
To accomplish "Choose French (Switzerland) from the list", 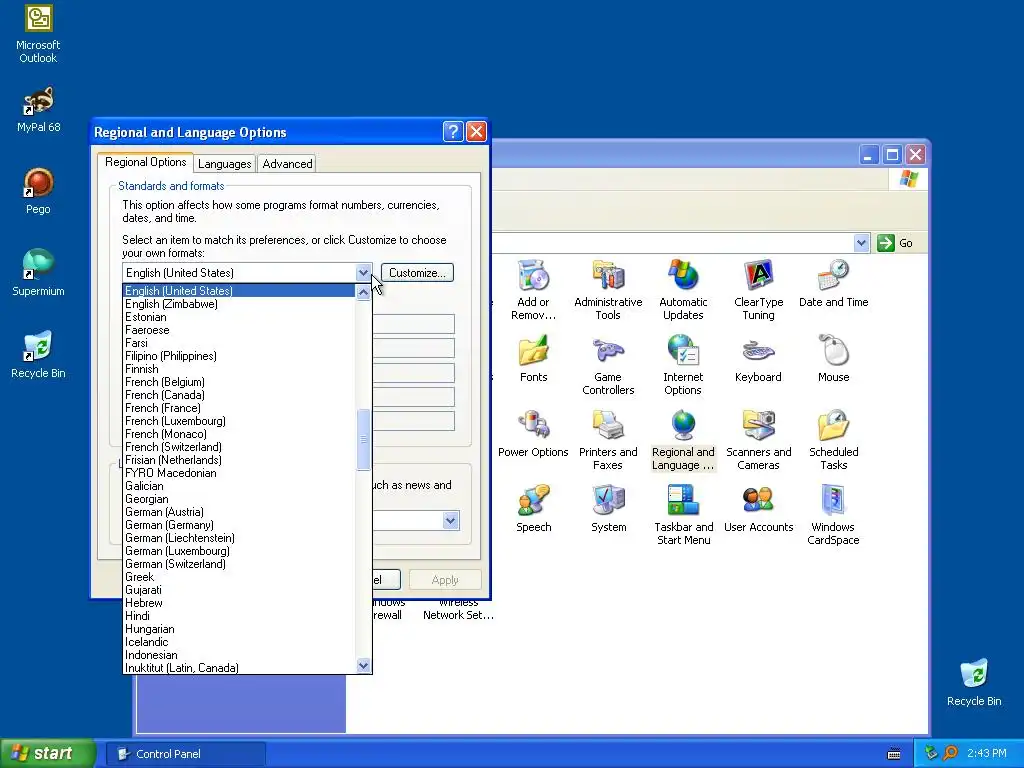I will click(239, 447).
